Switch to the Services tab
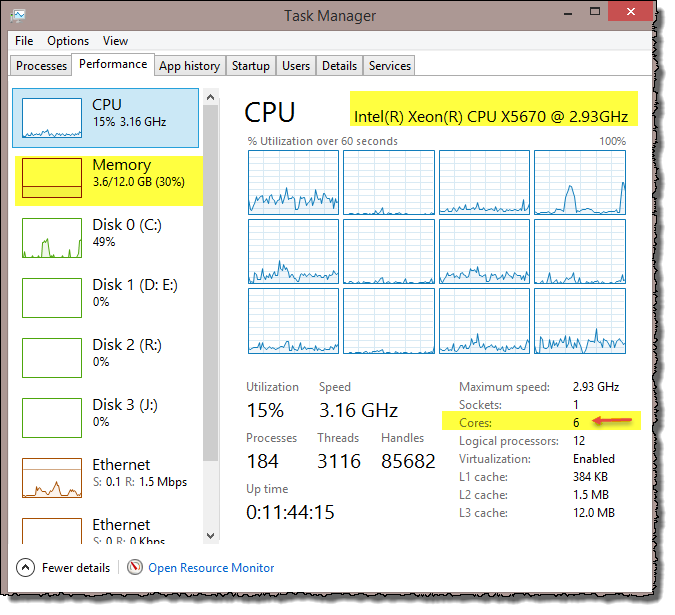 (390, 66)
